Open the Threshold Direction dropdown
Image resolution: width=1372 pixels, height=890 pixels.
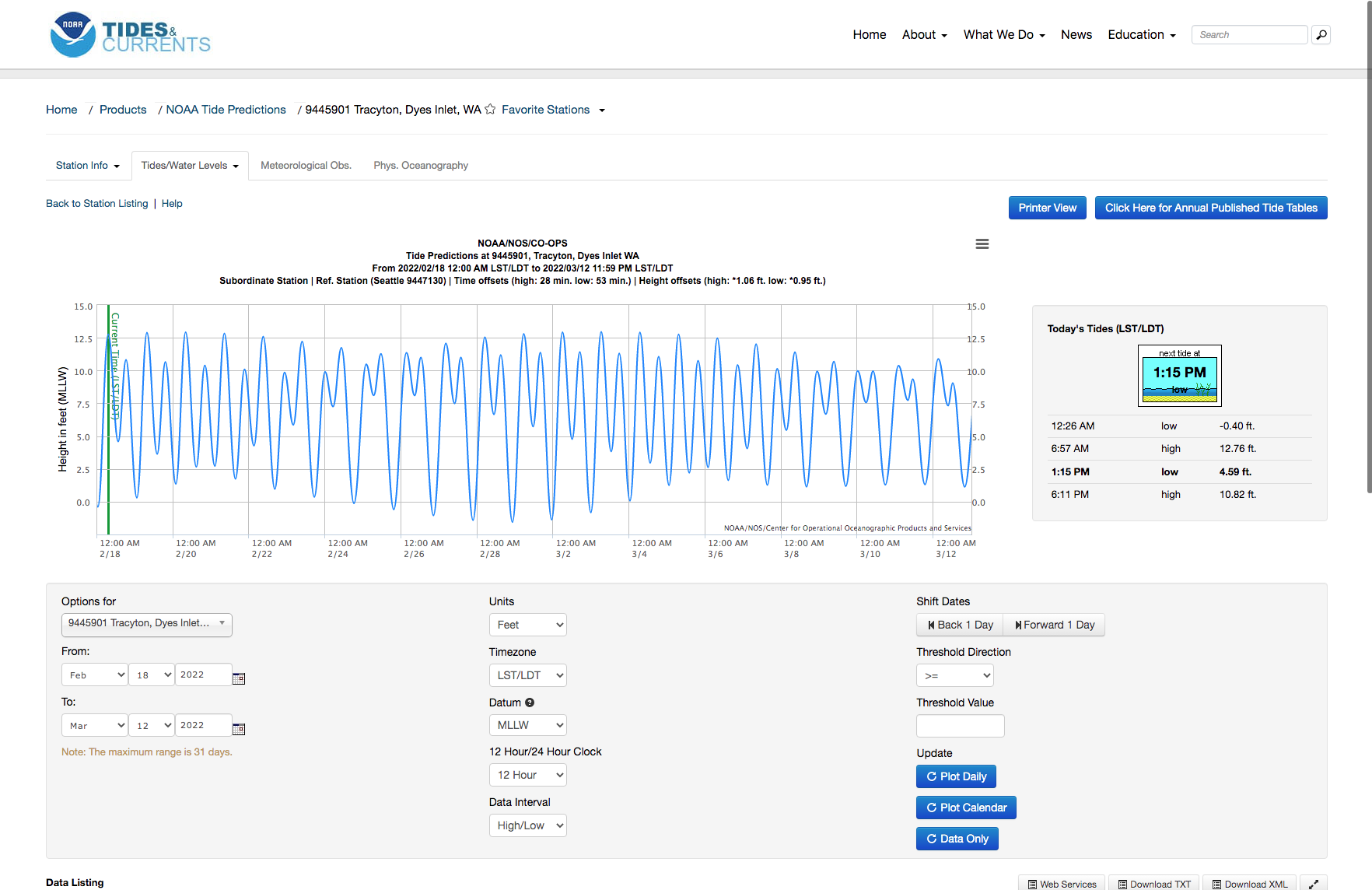click(955, 675)
